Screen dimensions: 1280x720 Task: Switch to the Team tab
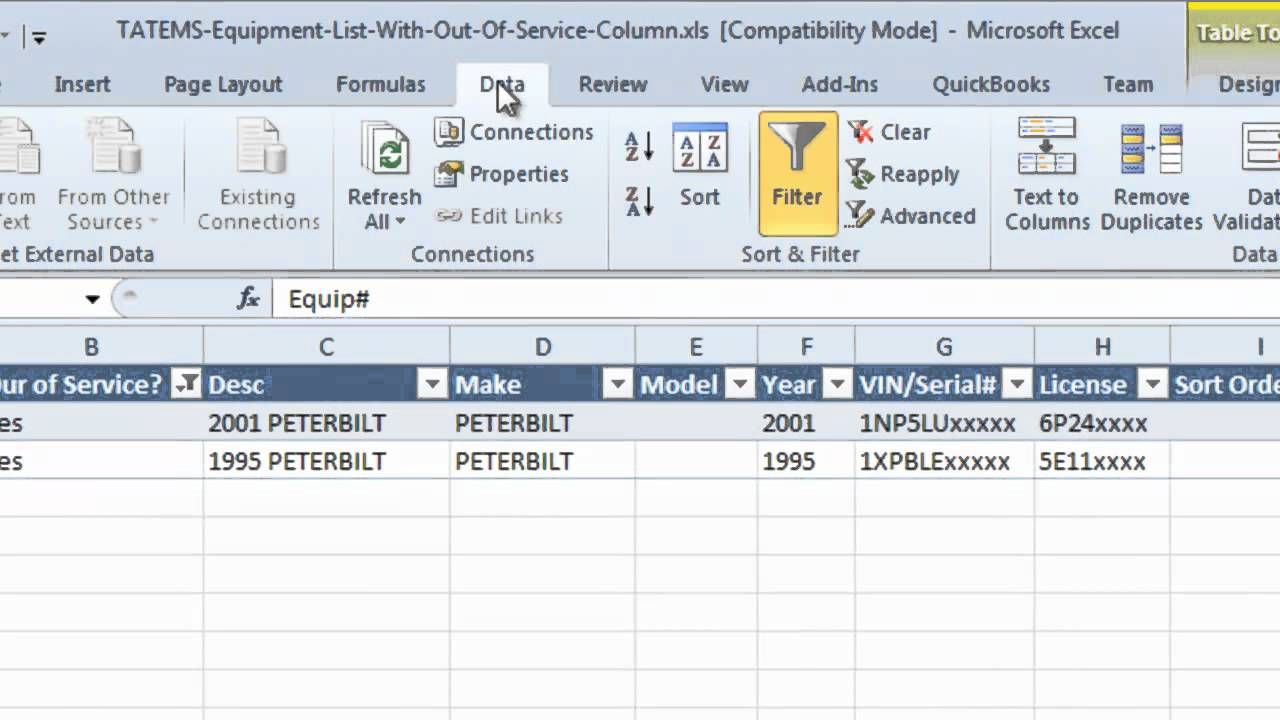[1128, 85]
